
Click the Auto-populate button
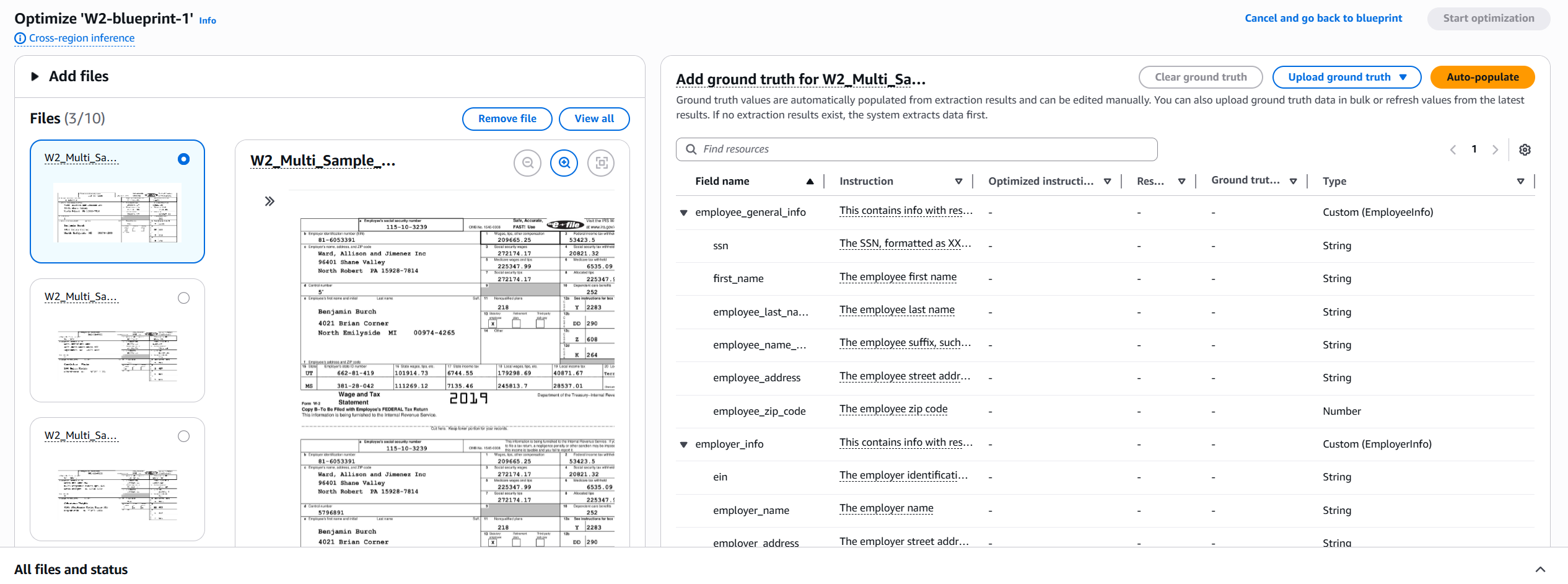coord(1482,77)
